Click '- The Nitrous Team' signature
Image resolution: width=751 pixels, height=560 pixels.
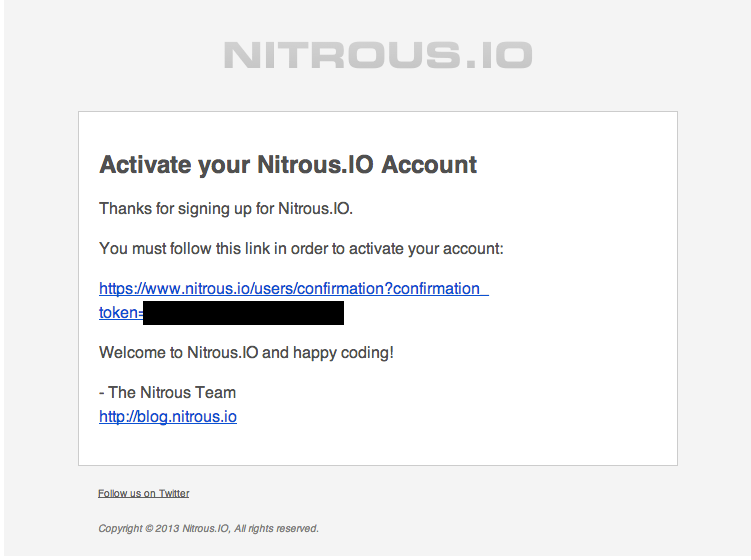tap(167, 392)
